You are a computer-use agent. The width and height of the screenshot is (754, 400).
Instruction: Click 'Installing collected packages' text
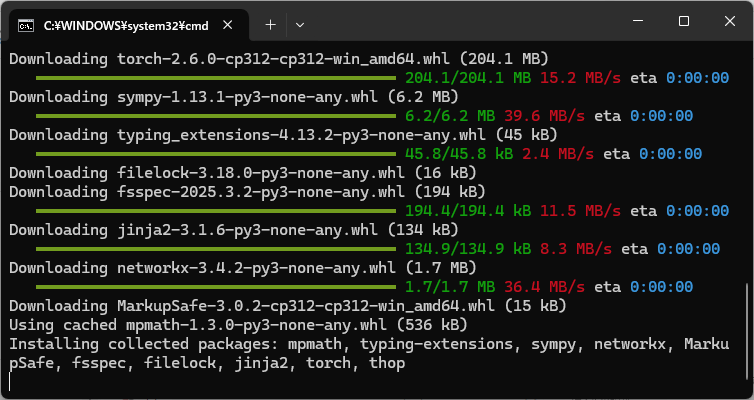(144, 345)
